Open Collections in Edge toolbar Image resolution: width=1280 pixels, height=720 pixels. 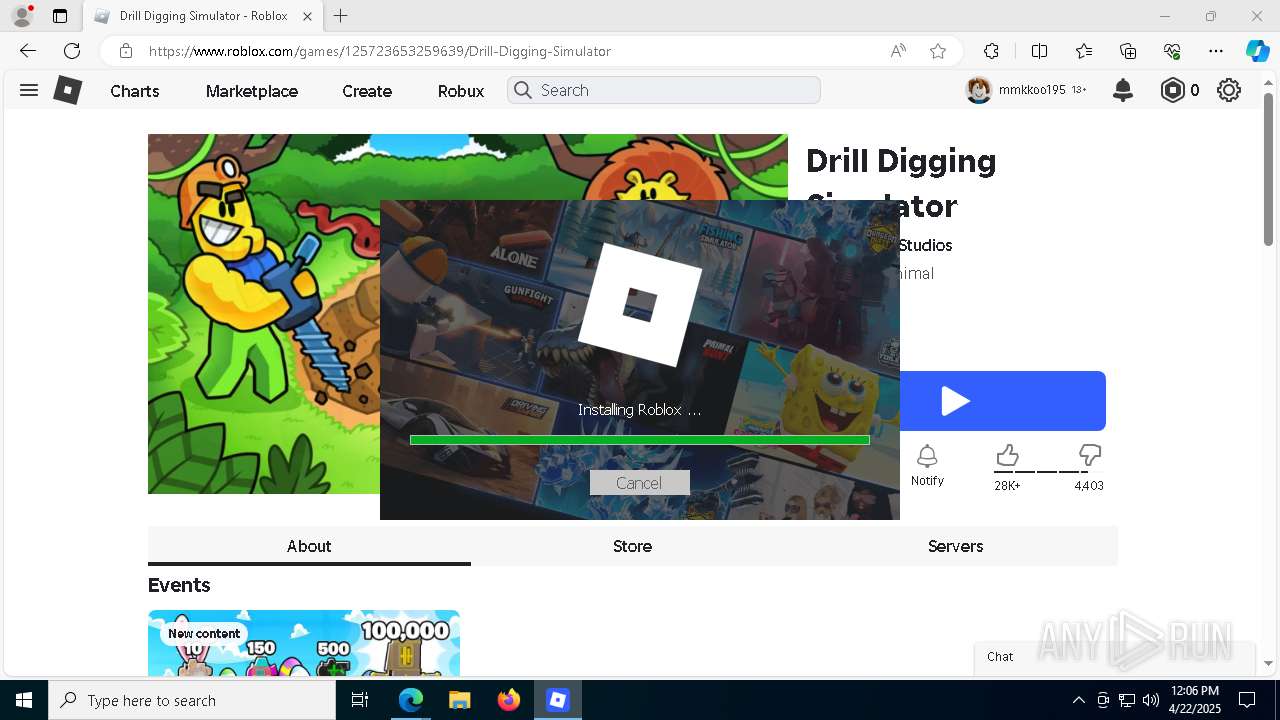pos(1128,51)
